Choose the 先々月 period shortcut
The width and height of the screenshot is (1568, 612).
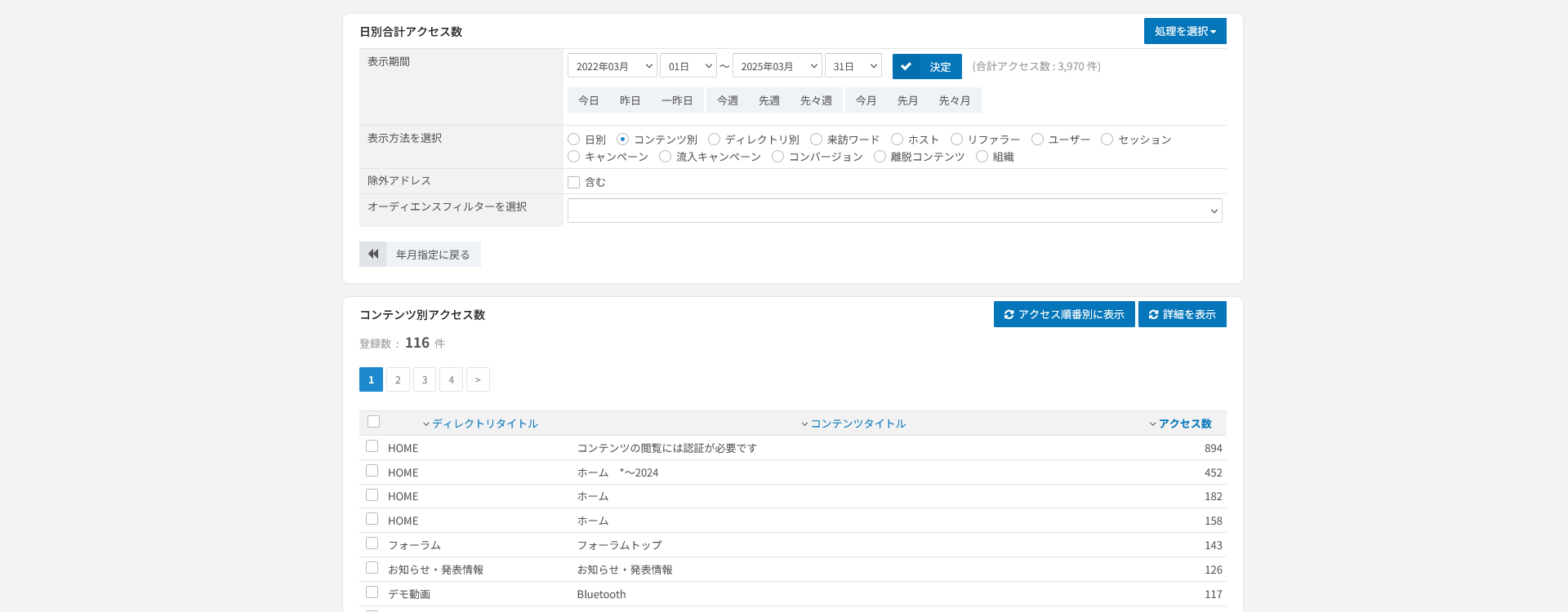tap(955, 100)
